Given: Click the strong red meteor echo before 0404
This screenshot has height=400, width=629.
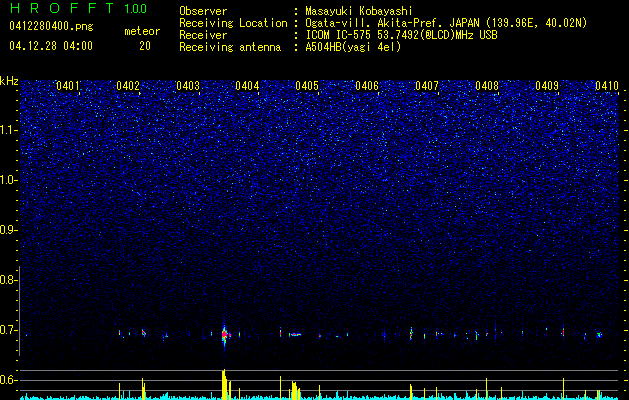Looking at the screenshot, I should pyautogui.click(x=225, y=334).
